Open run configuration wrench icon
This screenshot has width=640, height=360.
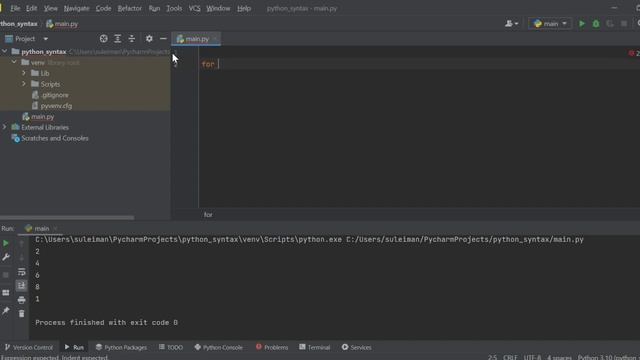[6, 257]
